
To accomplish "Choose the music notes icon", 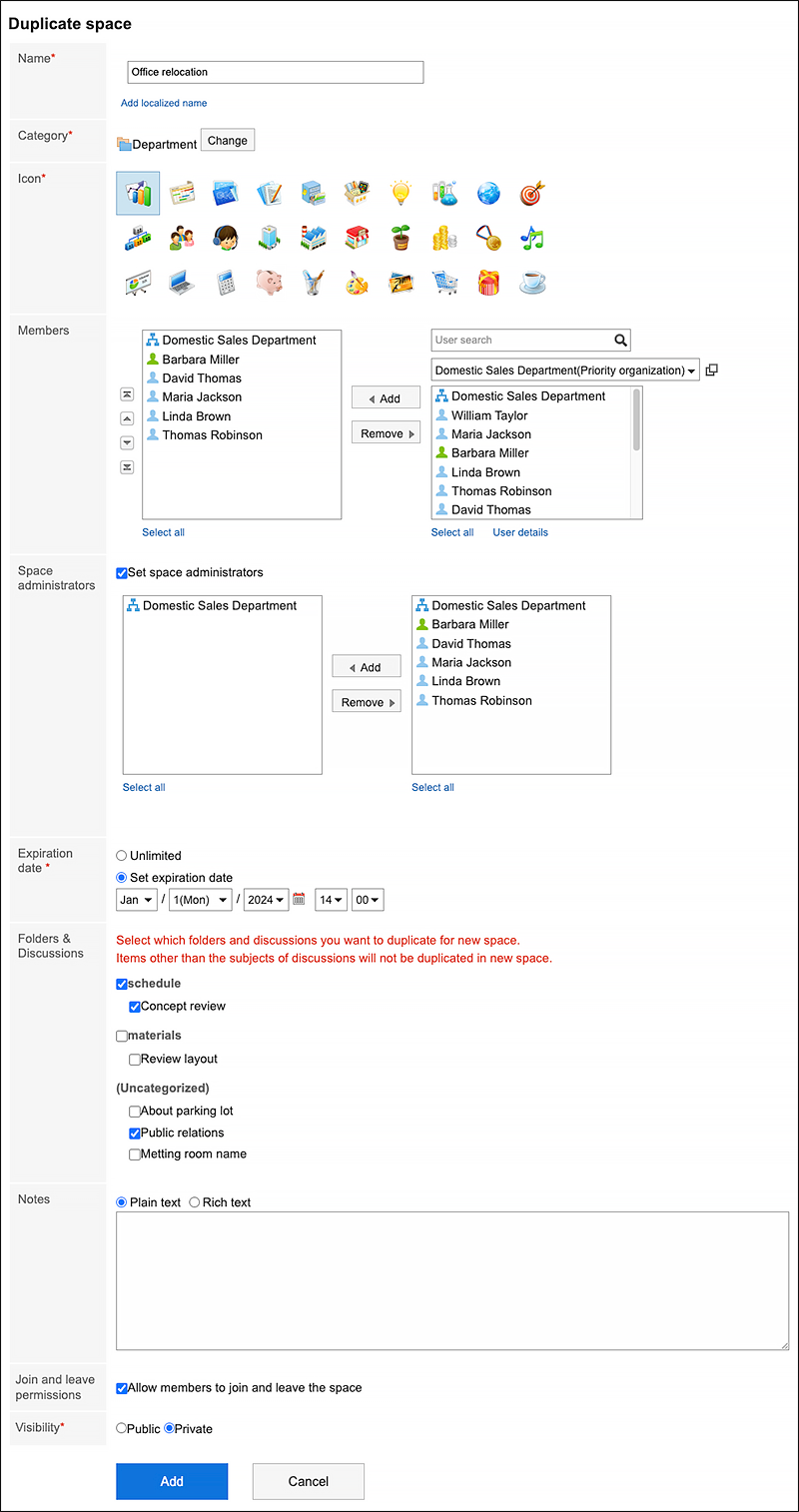I will coord(532,238).
